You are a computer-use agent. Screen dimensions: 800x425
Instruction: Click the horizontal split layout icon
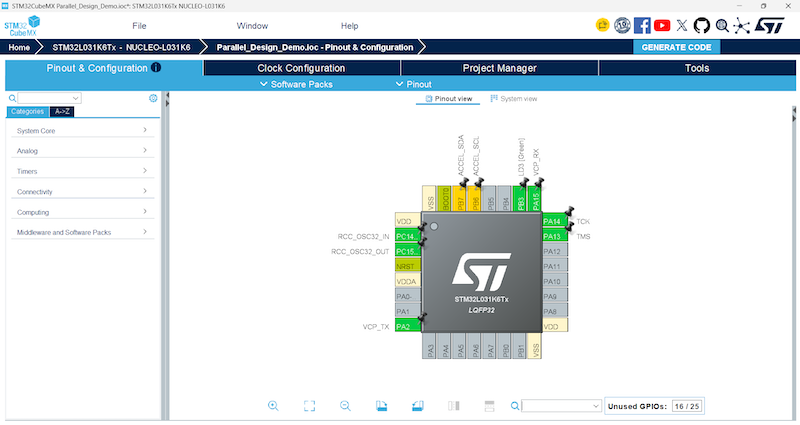click(x=489, y=406)
